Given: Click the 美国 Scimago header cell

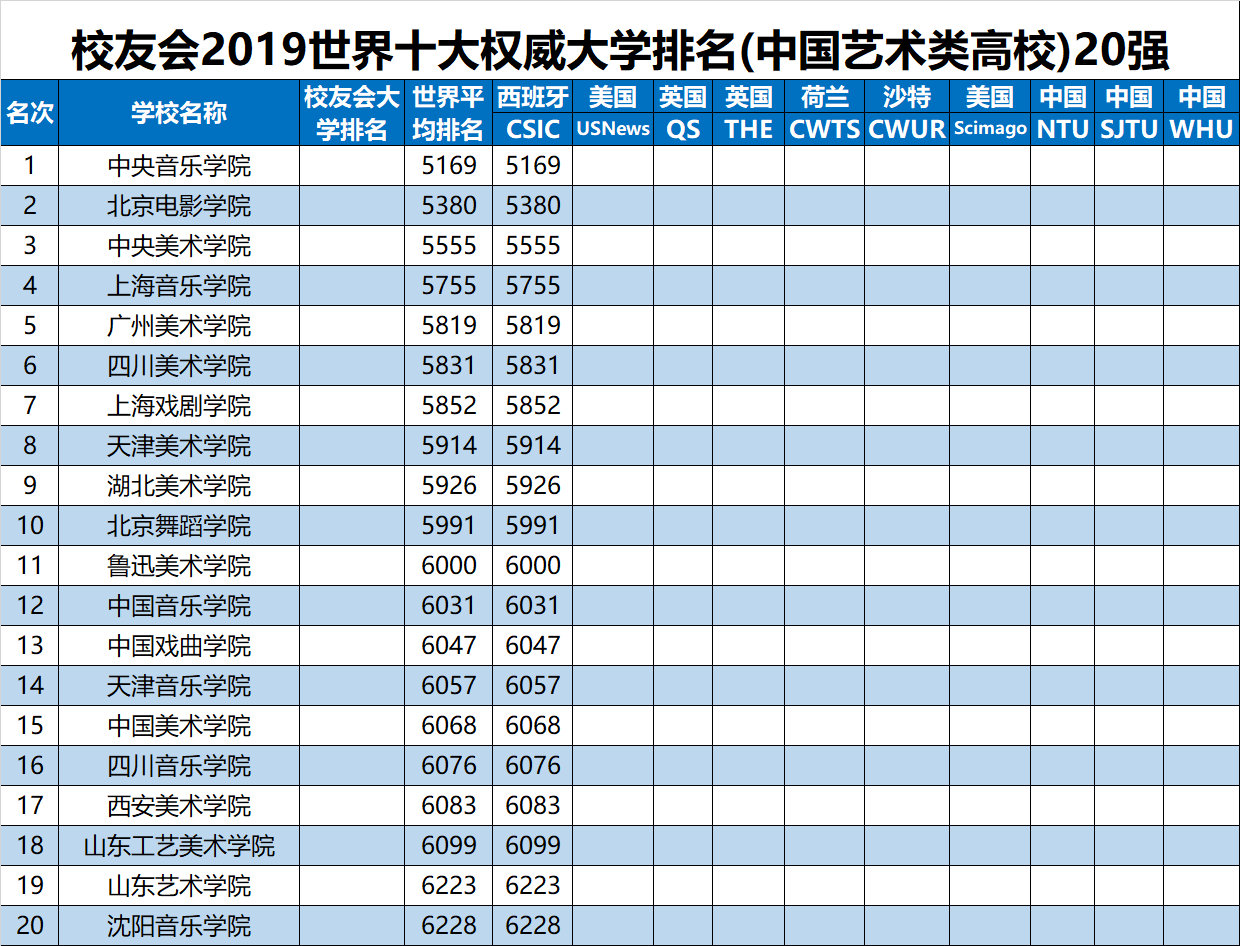Looking at the screenshot, I should coord(990,113).
